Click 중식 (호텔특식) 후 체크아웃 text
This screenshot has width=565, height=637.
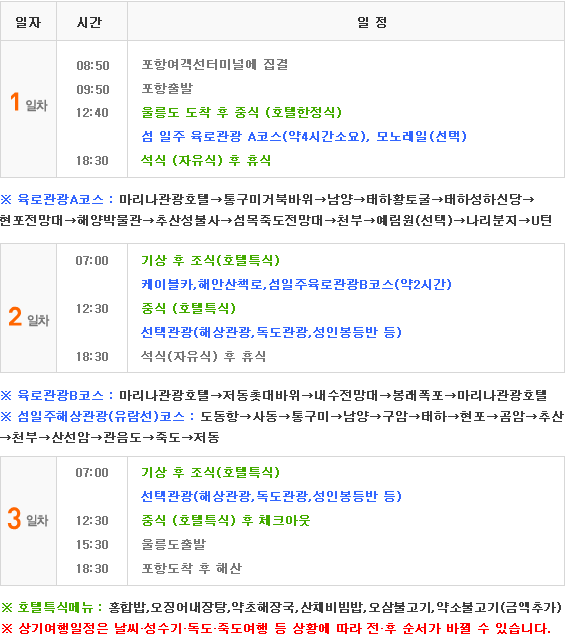[x=225, y=520]
